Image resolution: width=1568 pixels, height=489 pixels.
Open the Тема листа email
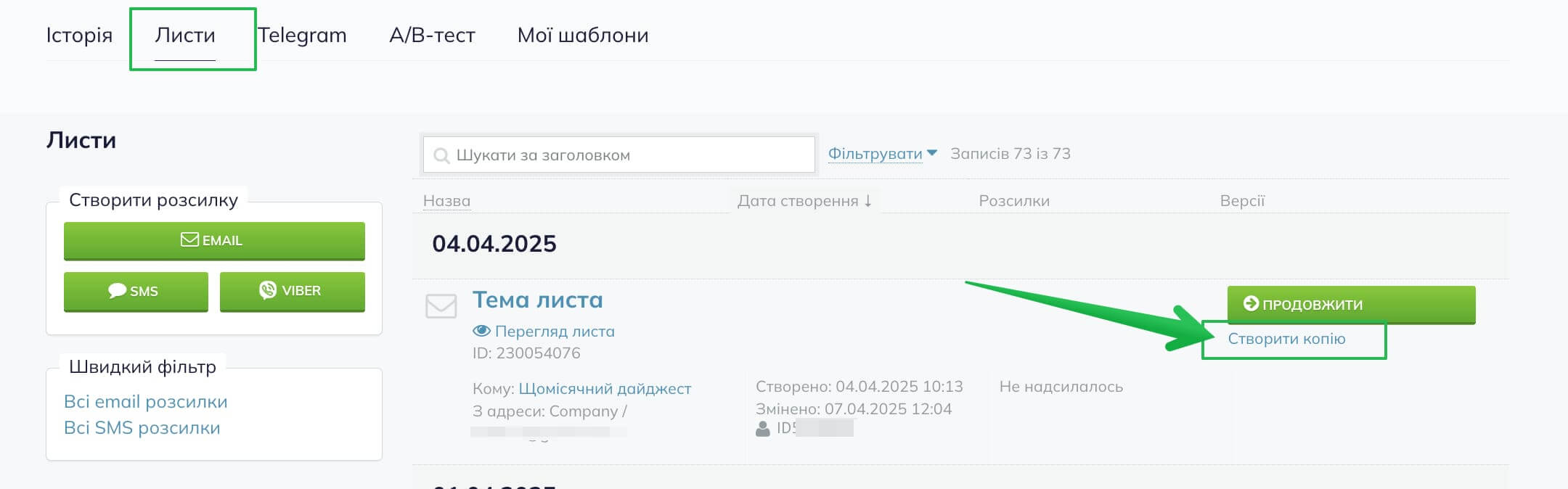coord(537,300)
